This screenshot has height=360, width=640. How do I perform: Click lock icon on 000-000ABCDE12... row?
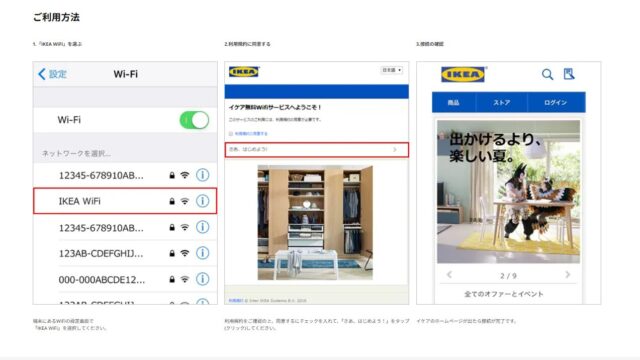point(172,280)
